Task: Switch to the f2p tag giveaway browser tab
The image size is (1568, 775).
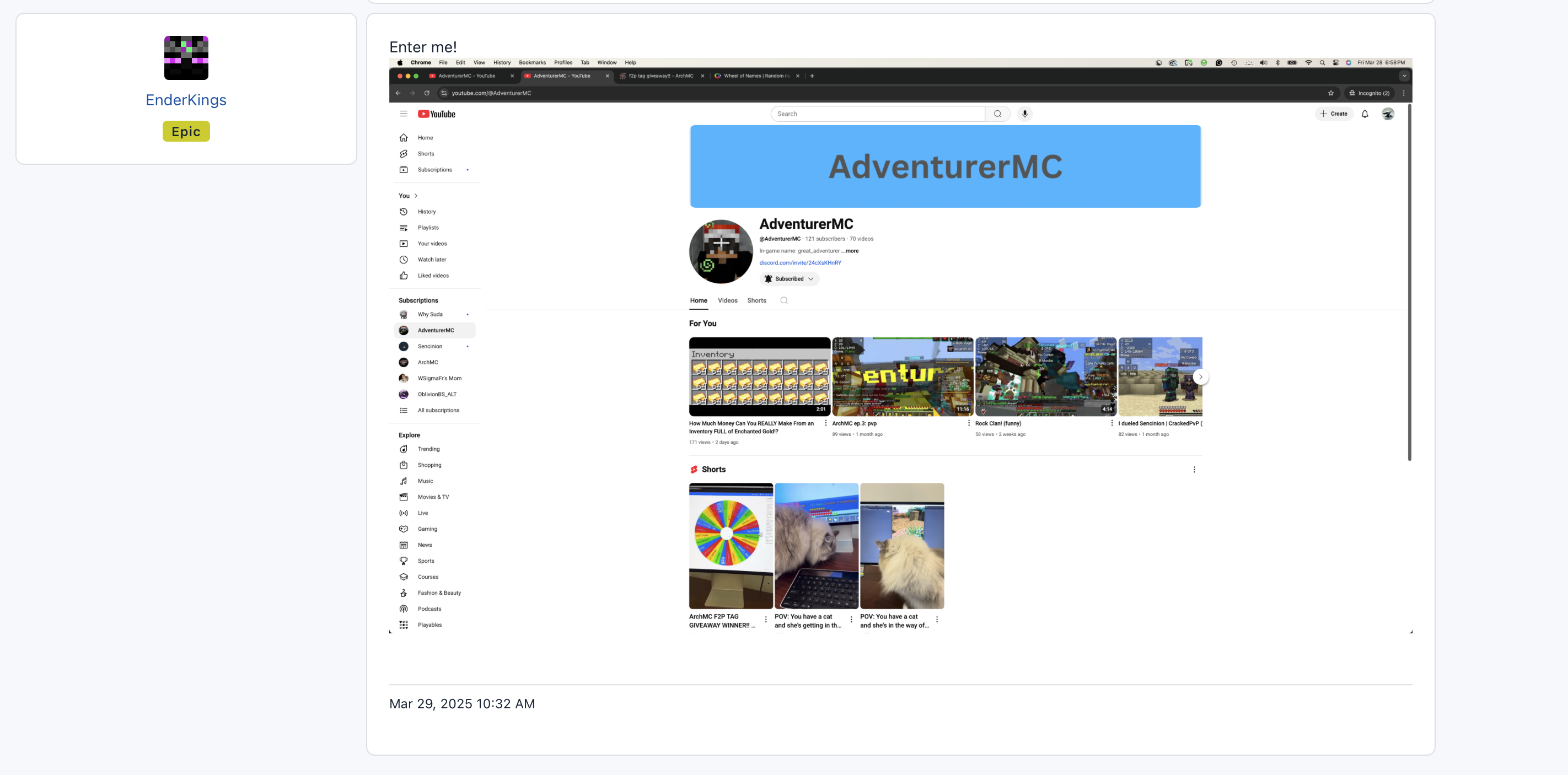Action: pyautogui.click(x=661, y=76)
